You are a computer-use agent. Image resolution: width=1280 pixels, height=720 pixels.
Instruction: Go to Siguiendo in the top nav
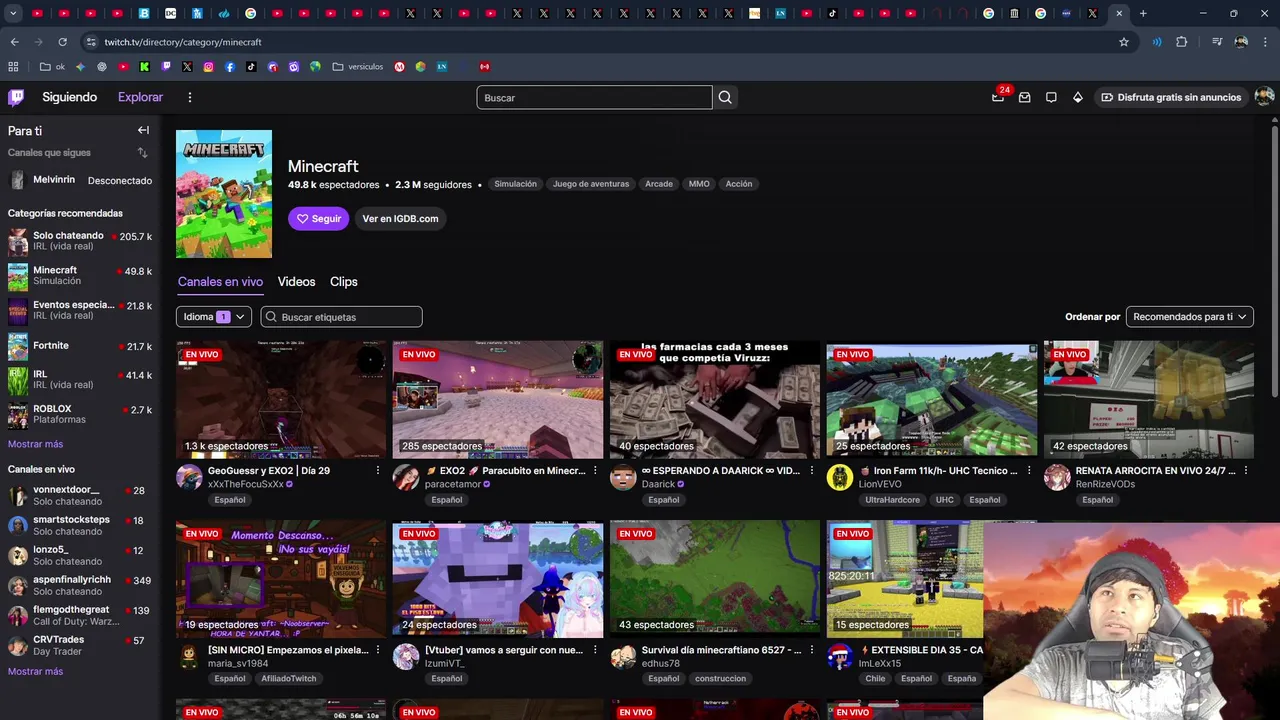click(x=69, y=97)
